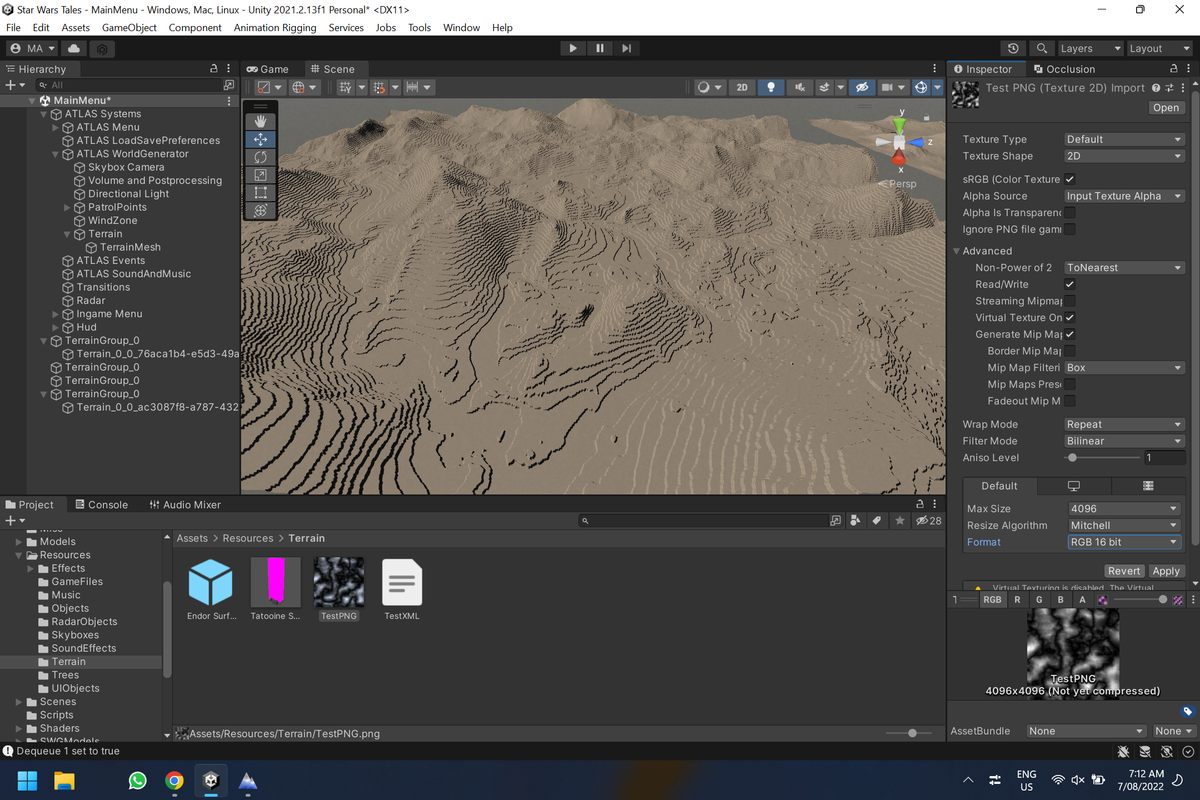Select the TestXML file asset
The width and height of the screenshot is (1200, 800).
tap(402, 583)
